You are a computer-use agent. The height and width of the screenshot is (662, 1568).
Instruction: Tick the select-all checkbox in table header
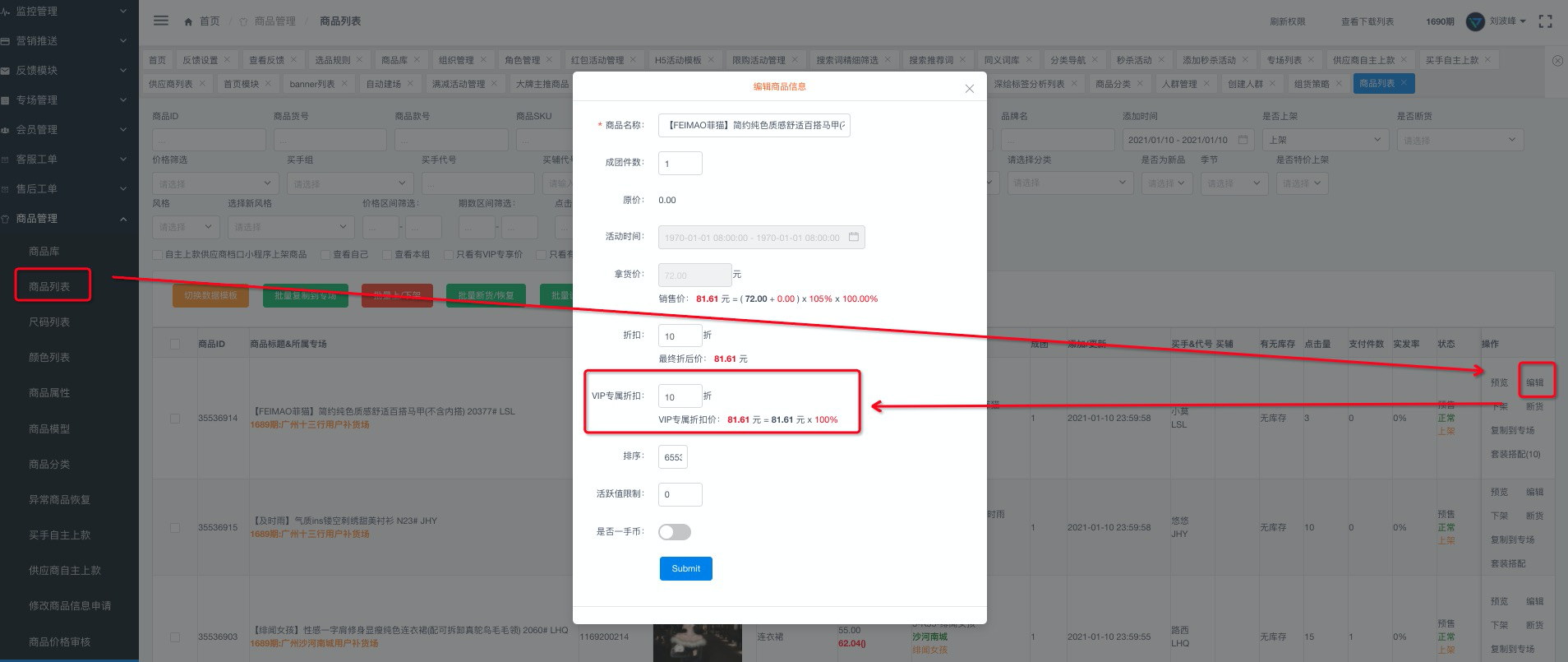[175, 344]
